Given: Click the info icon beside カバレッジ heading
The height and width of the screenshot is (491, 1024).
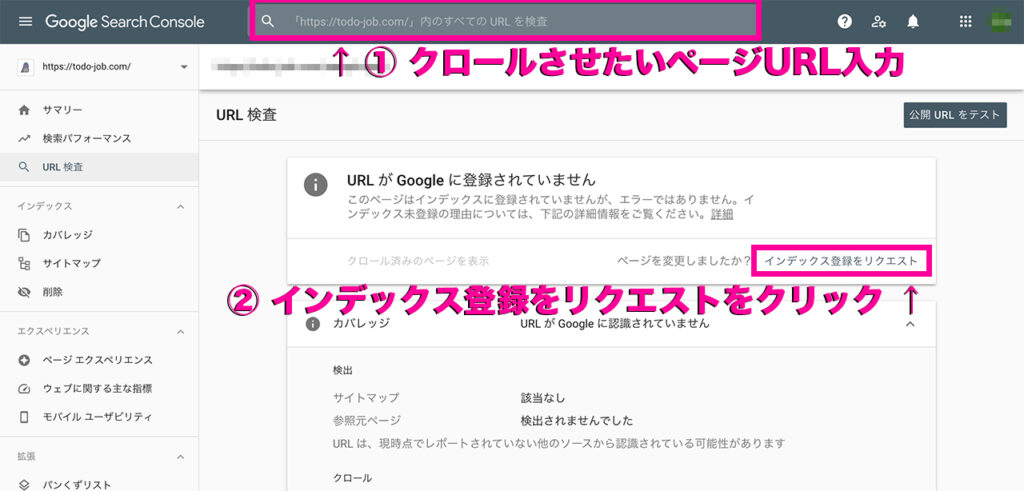Looking at the screenshot, I should click(313, 324).
